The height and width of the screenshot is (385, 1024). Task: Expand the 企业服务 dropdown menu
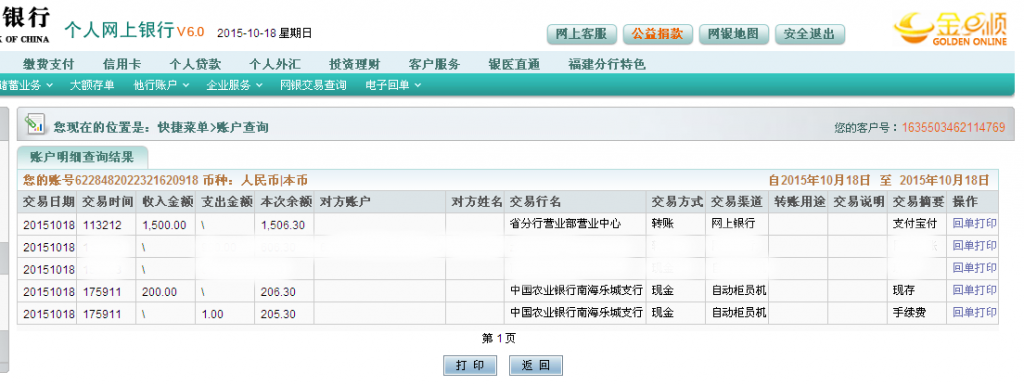234,85
